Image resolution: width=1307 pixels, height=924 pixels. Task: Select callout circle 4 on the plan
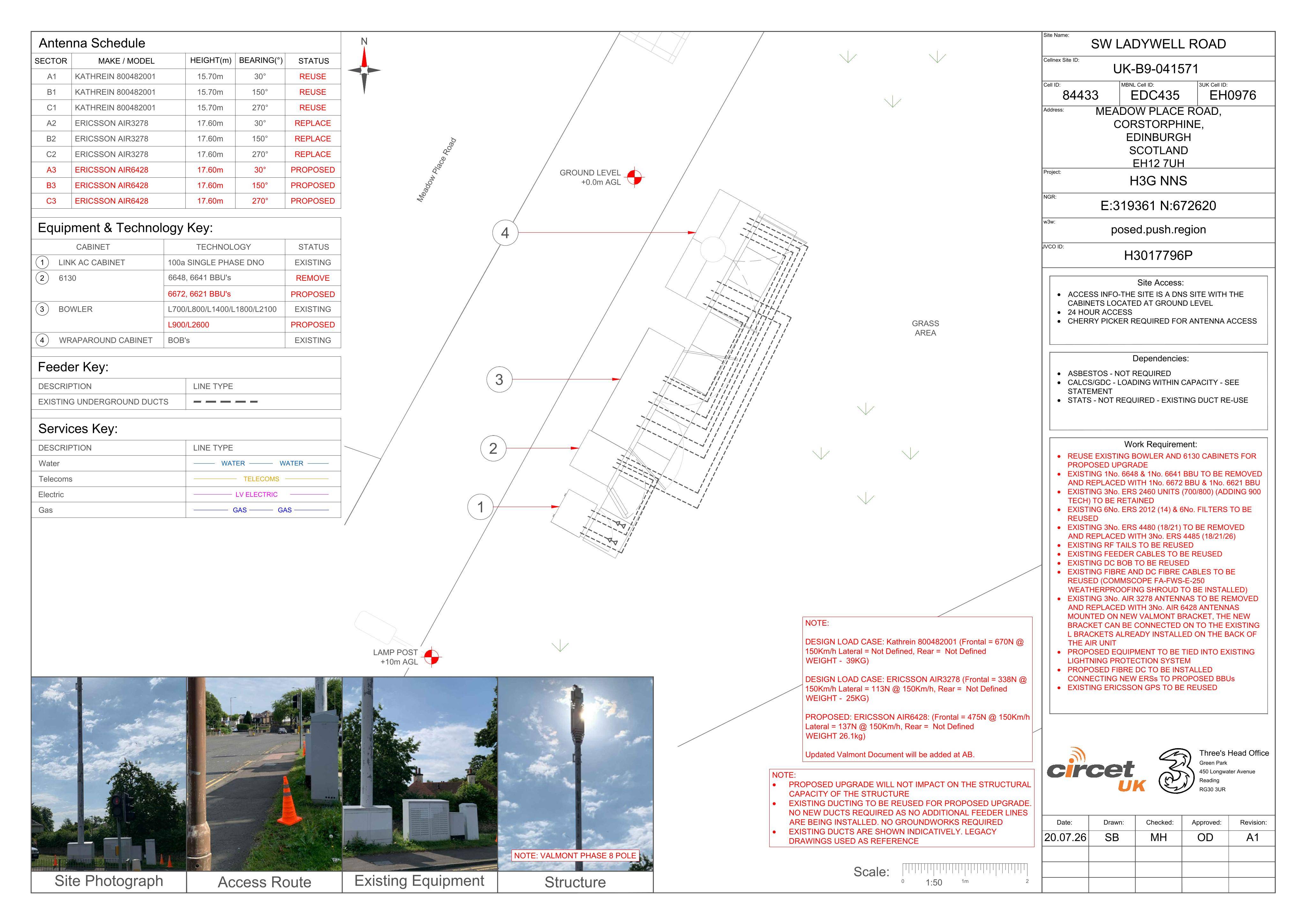coord(505,233)
